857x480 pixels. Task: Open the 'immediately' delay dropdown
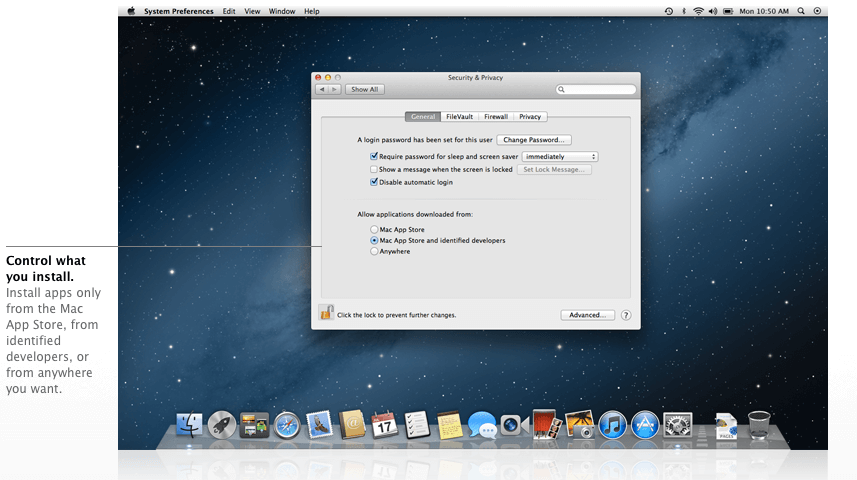(560, 156)
